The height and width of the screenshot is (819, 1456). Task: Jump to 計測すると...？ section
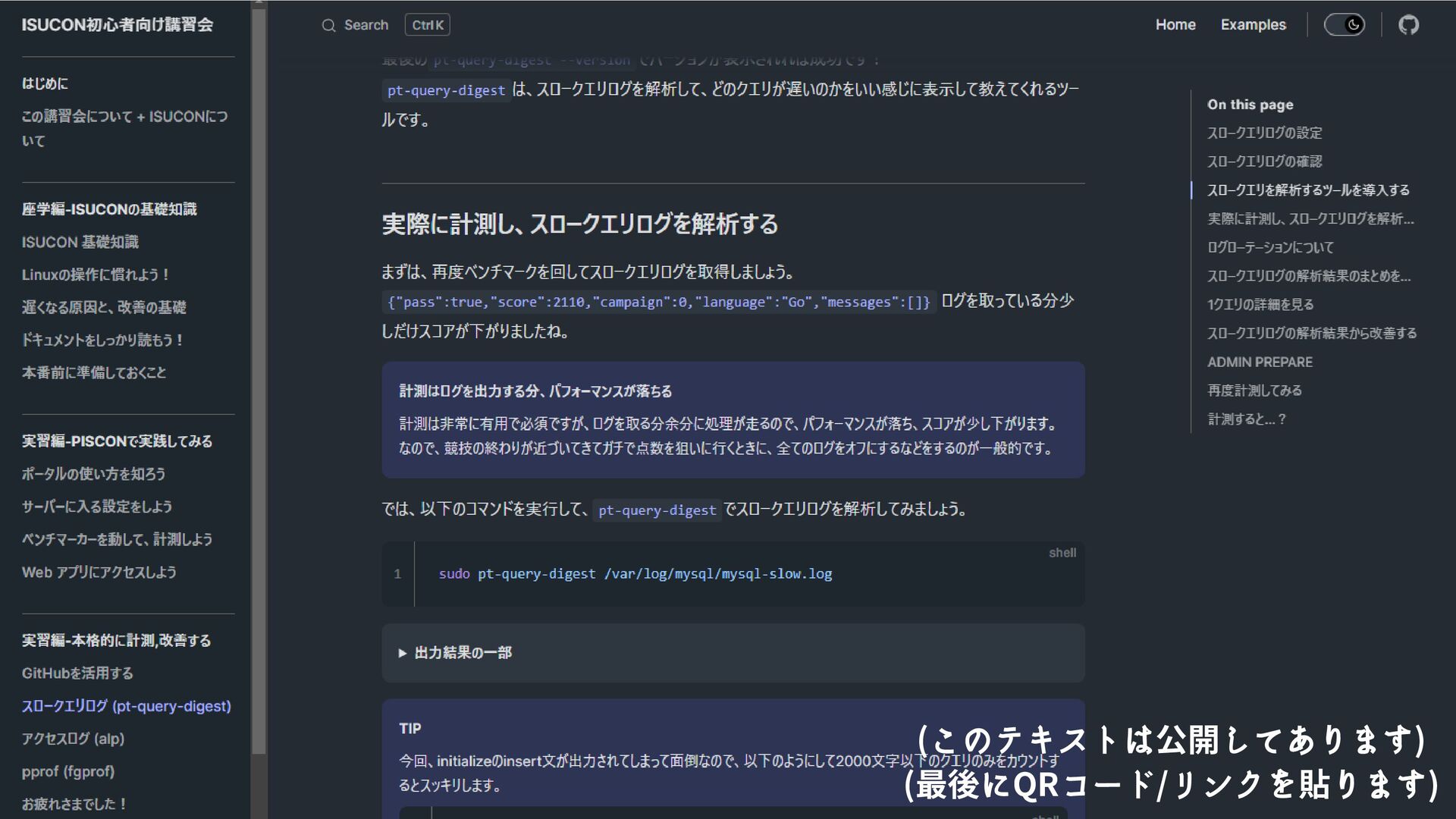point(1247,419)
